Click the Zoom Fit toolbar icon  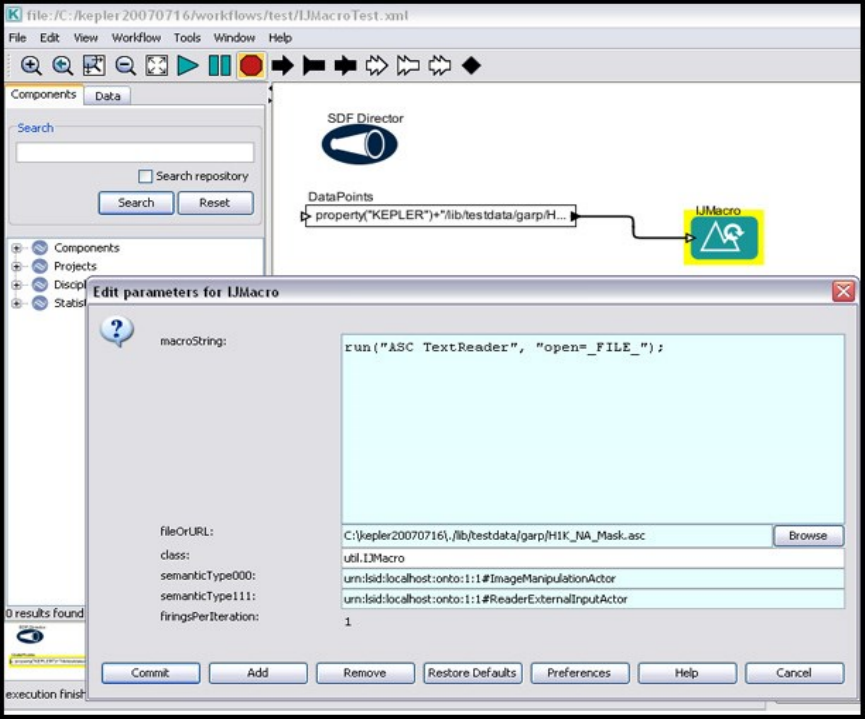[93, 66]
